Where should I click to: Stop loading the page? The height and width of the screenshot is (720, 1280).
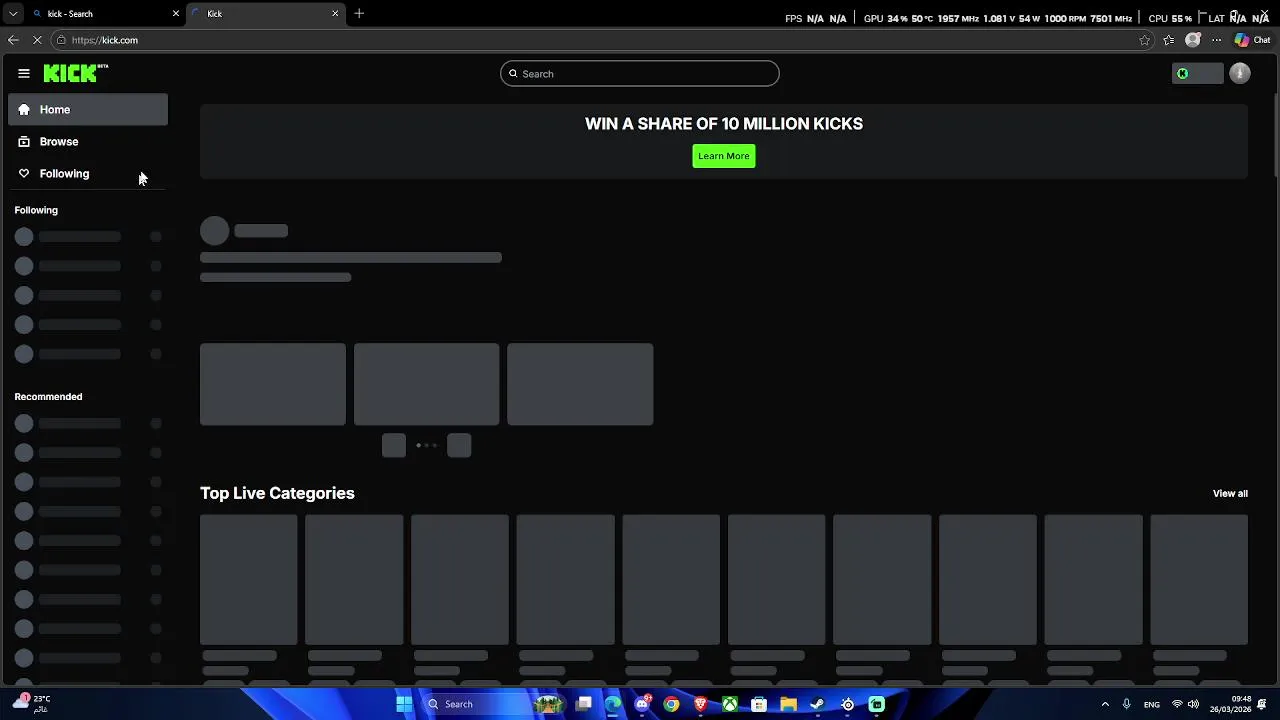pyautogui.click(x=37, y=40)
